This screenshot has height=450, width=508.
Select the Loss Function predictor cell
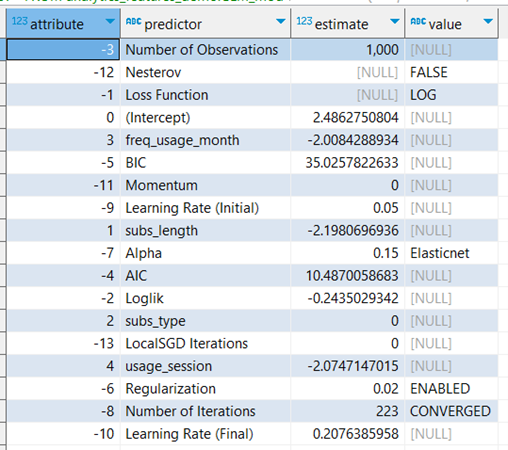[x=205, y=95]
